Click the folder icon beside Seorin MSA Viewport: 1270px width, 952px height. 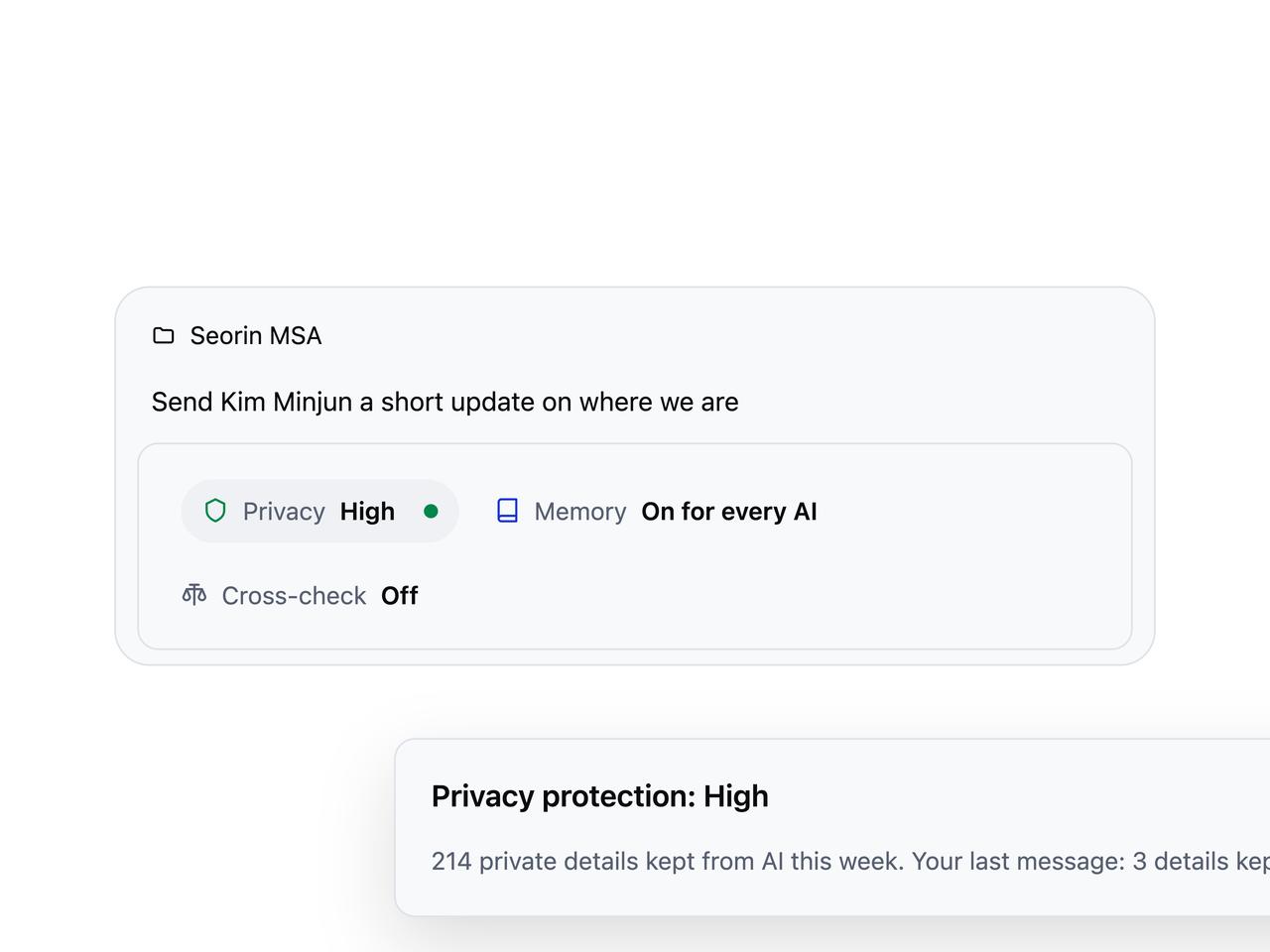click(164, 336)
